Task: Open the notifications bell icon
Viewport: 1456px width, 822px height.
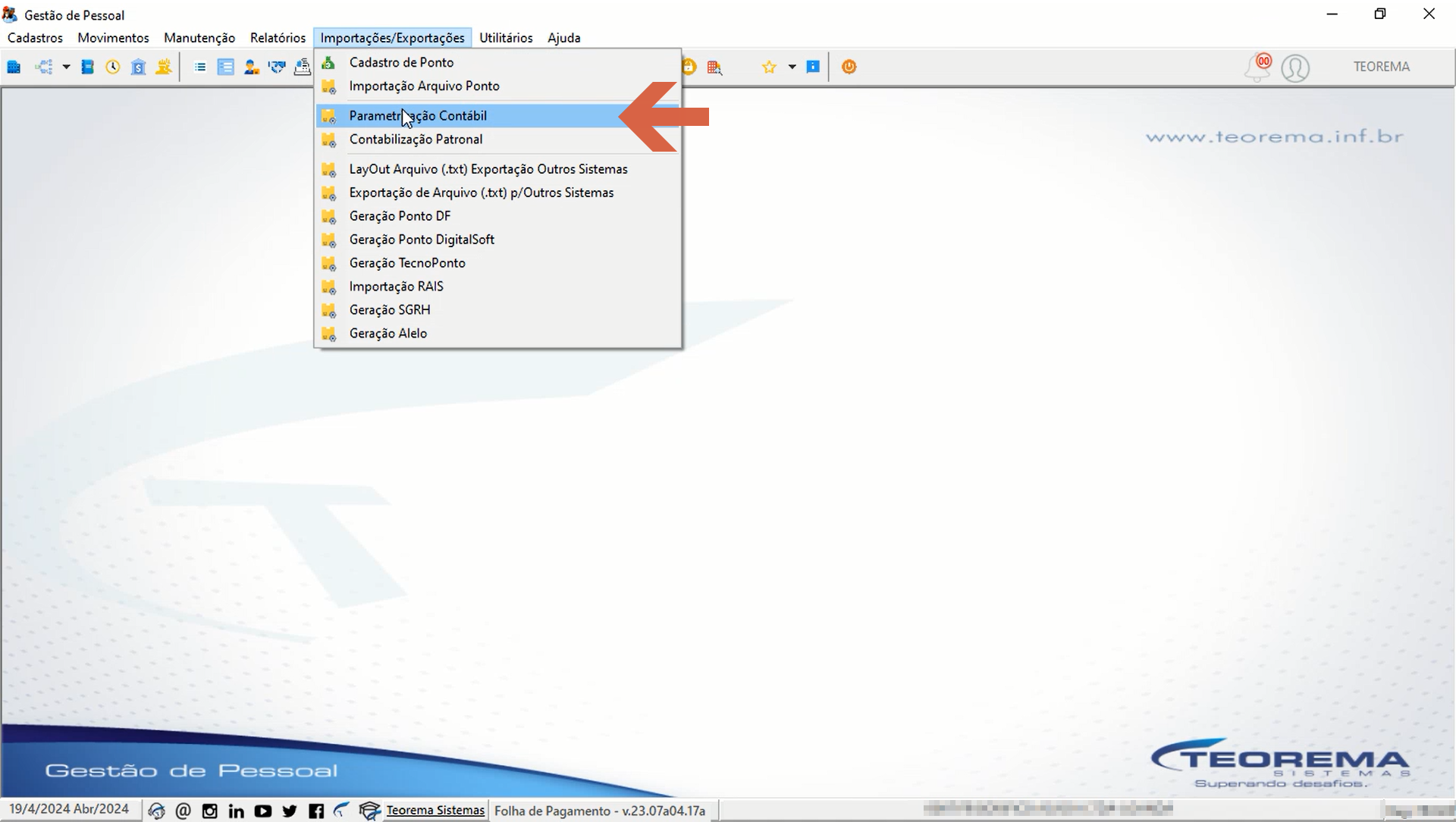Action: point(1257,67)
